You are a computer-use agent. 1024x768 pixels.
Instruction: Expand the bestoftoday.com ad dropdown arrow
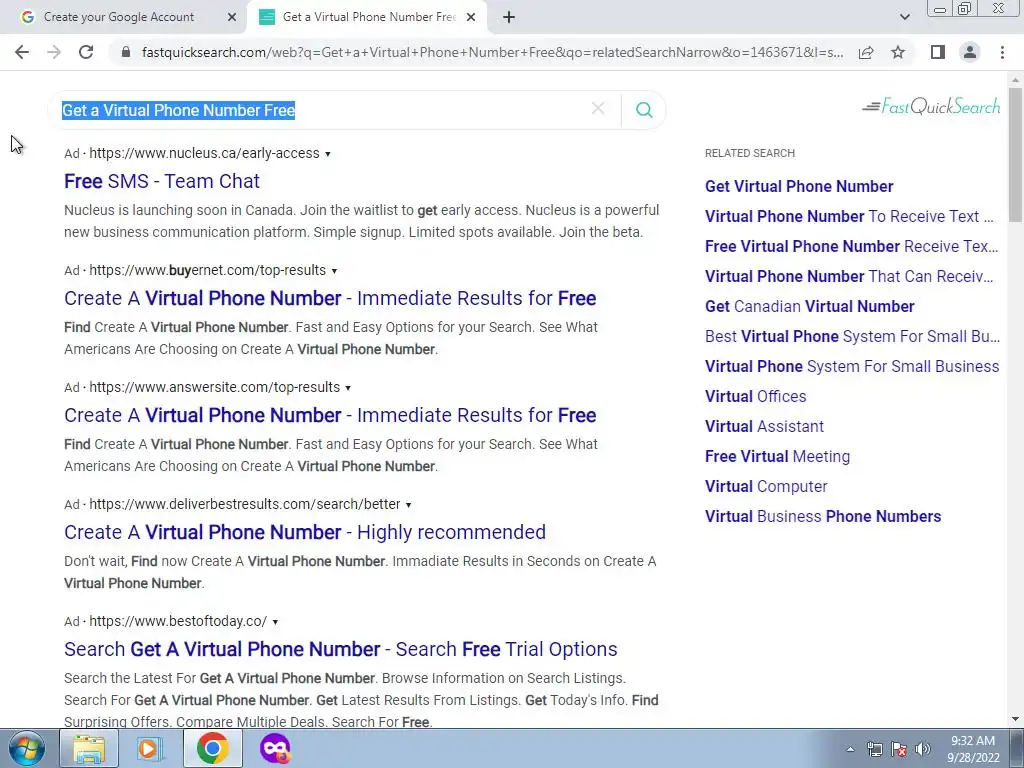coord(275,622)
